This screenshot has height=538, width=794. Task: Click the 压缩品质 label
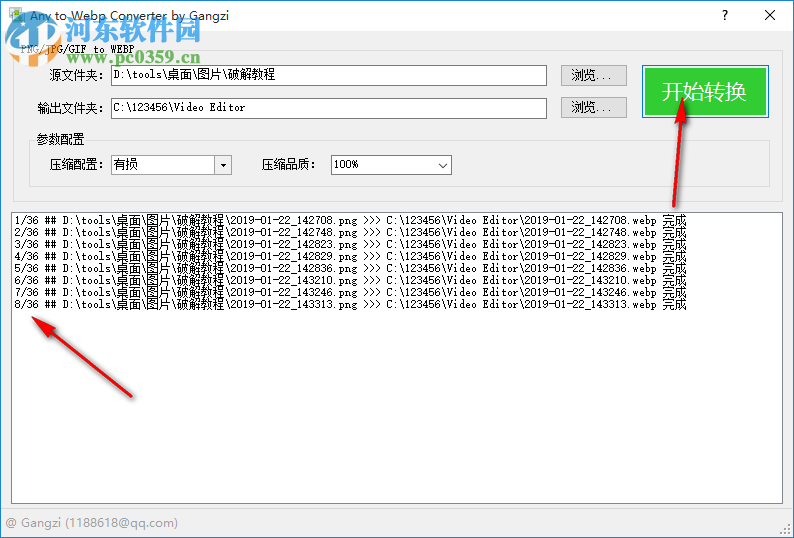click(288, 165)
